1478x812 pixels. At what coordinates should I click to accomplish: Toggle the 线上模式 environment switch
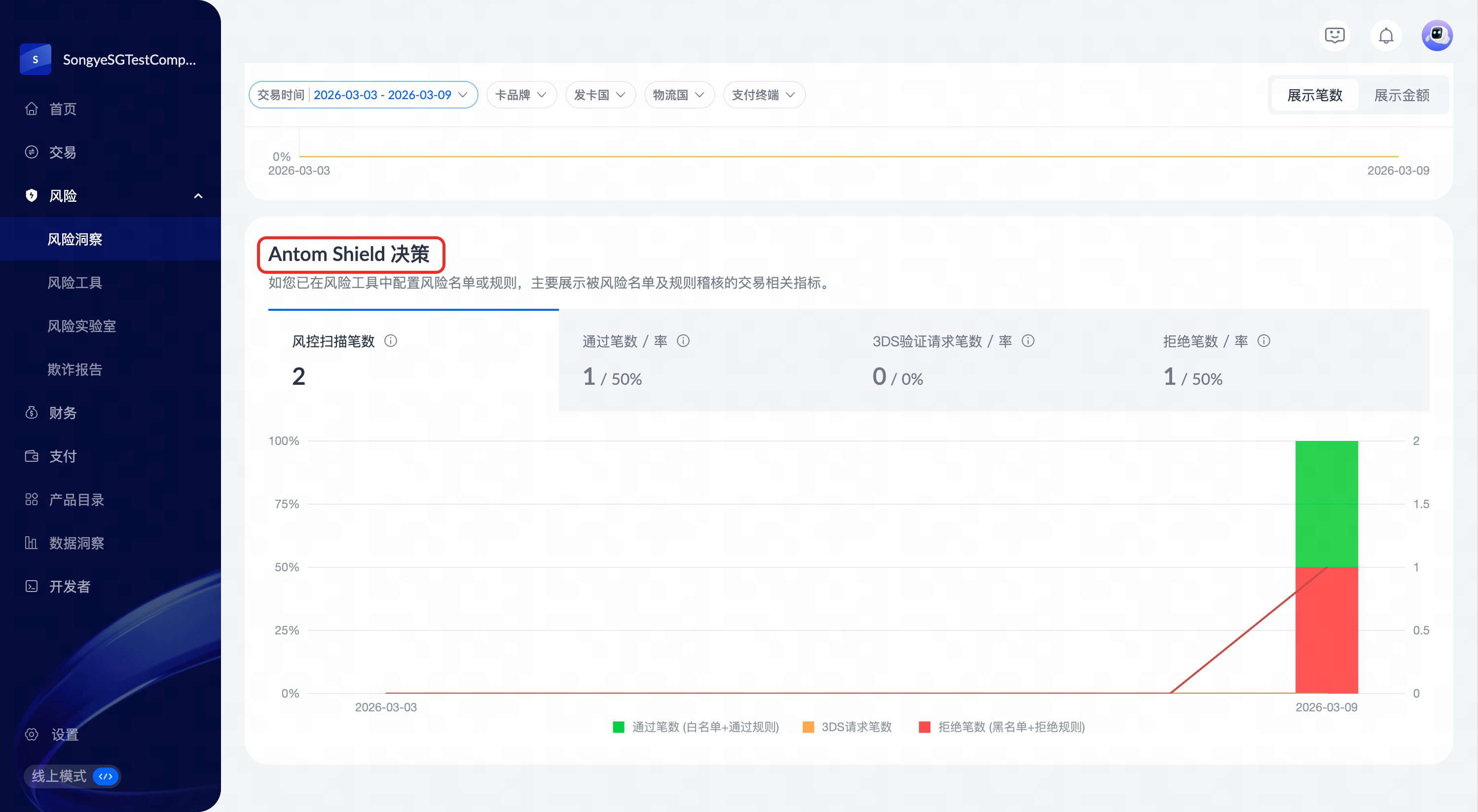[x=106, y=776]
